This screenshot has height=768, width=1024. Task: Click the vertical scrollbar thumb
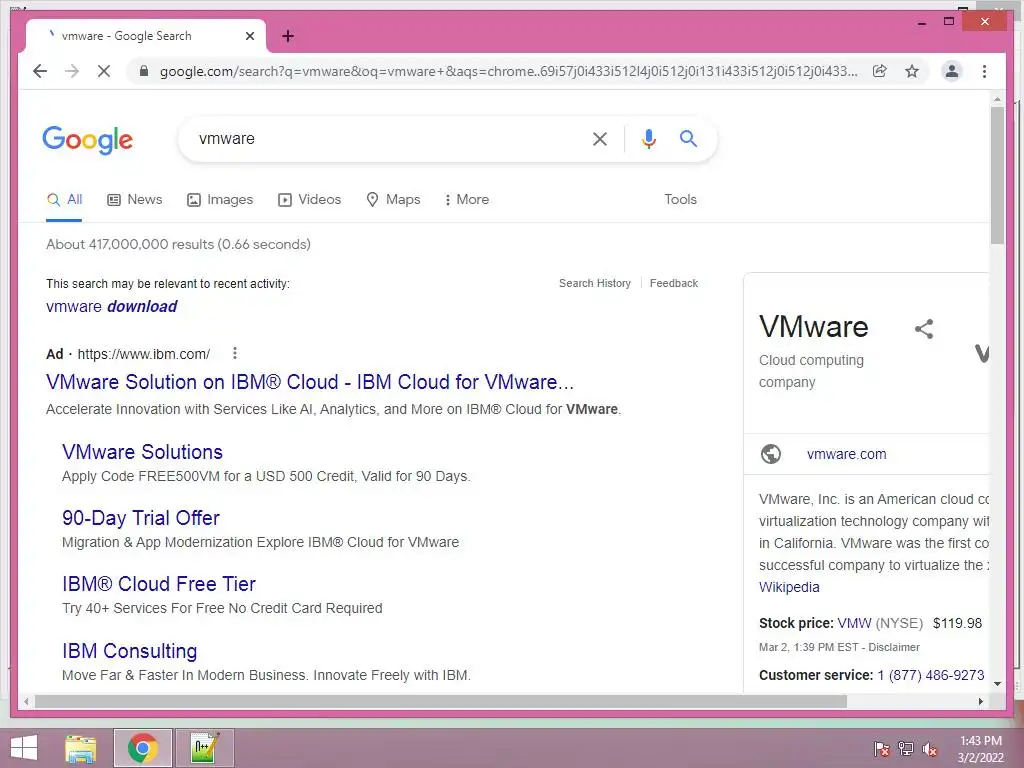point(997,175)
